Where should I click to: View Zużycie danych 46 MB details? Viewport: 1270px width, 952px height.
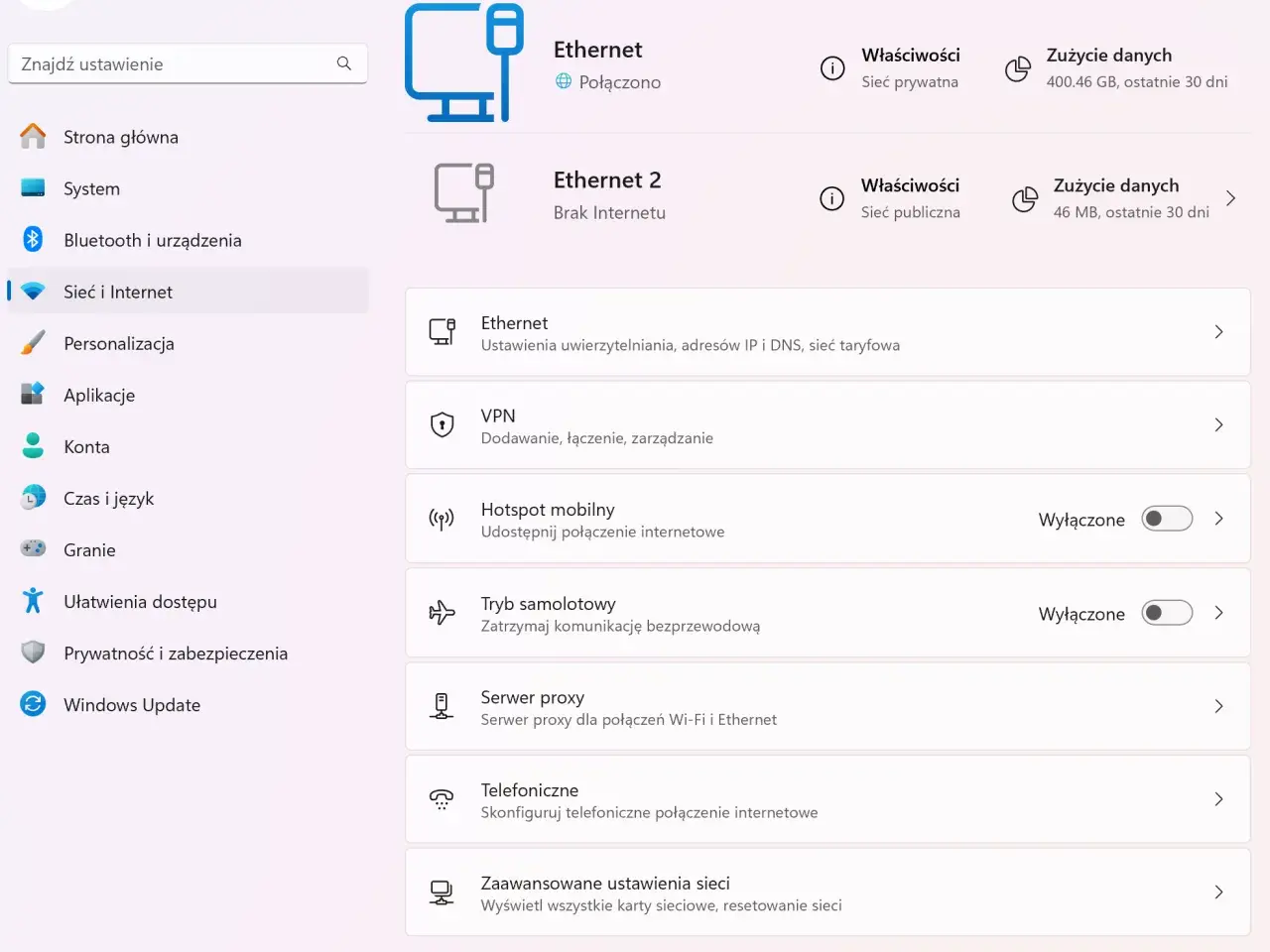[x=1111, y=198]
